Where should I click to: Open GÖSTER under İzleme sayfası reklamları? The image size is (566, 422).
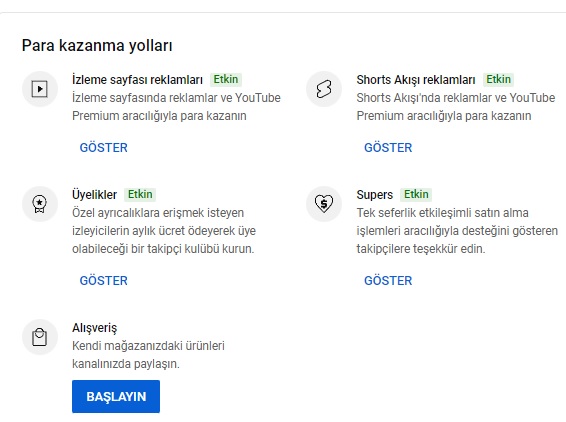(104, 148)
